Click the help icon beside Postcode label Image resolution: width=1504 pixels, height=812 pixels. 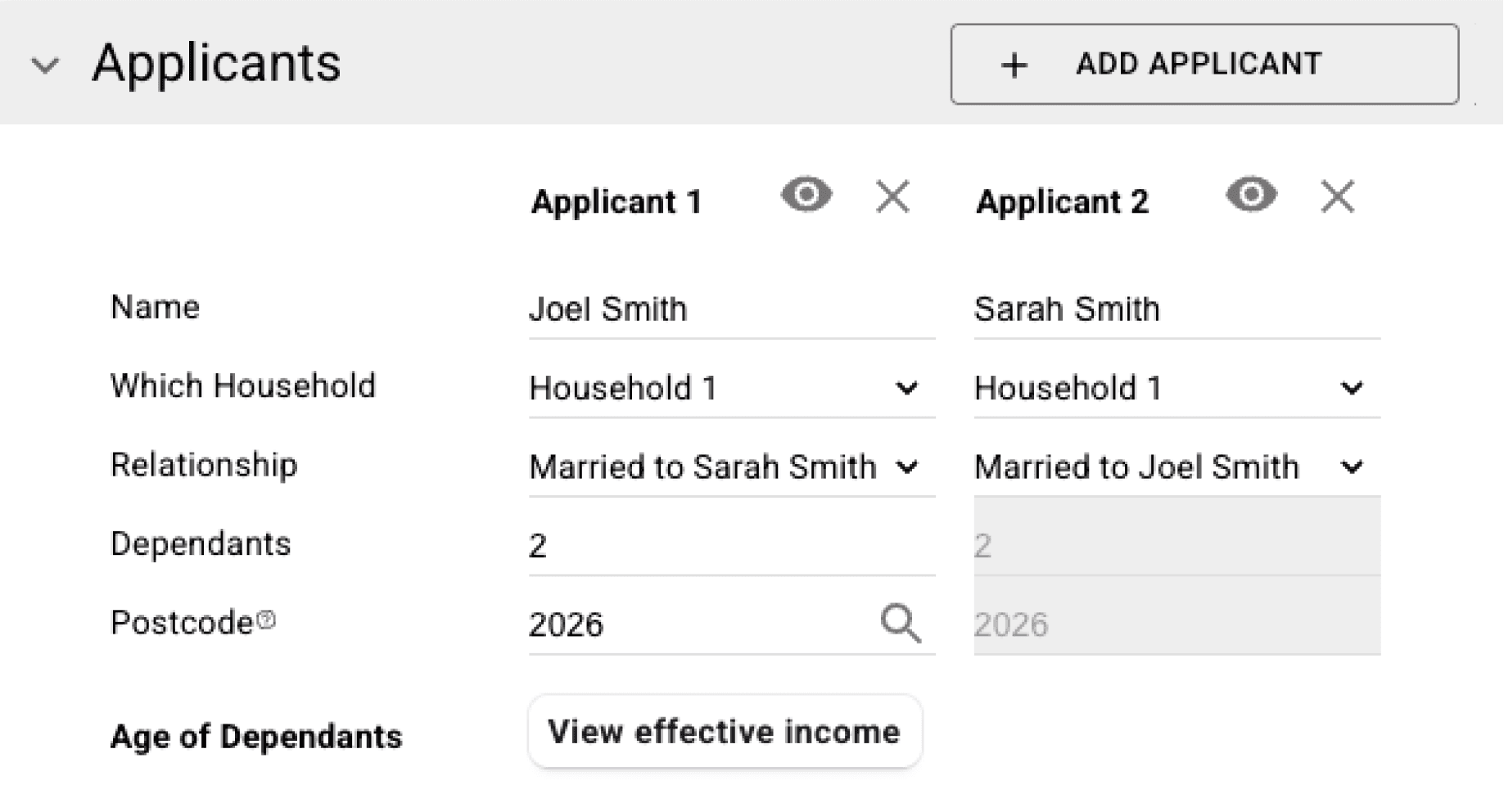(x=266, y=620)
